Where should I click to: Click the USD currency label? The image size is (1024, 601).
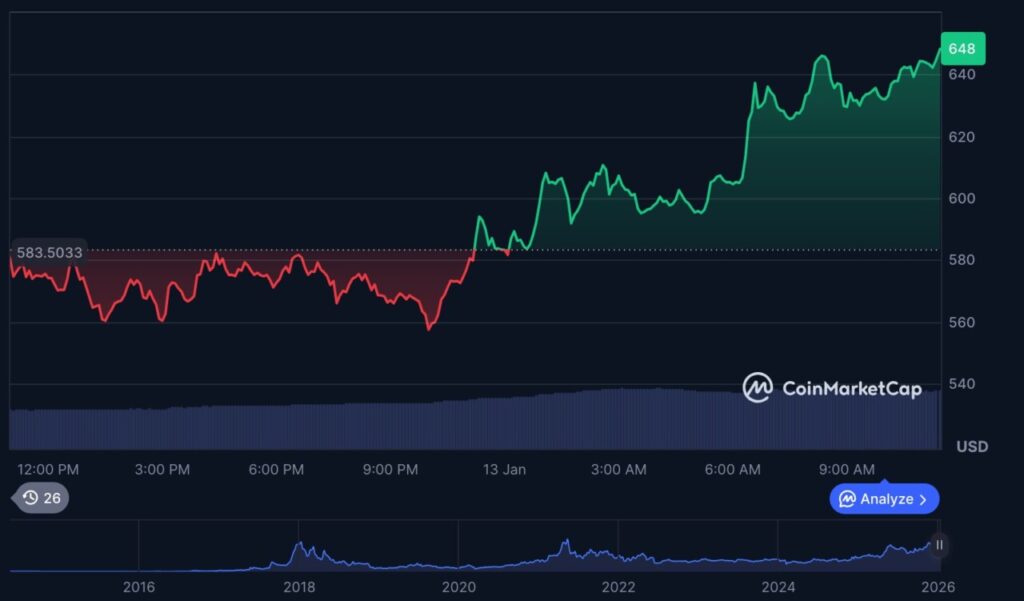click(971, 446)
